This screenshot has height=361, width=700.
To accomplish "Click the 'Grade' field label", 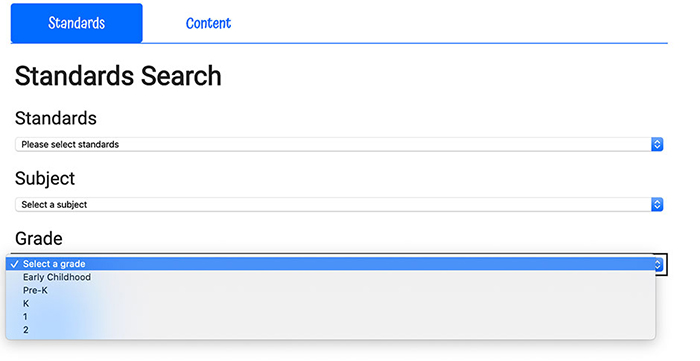I will coord(38,238).
